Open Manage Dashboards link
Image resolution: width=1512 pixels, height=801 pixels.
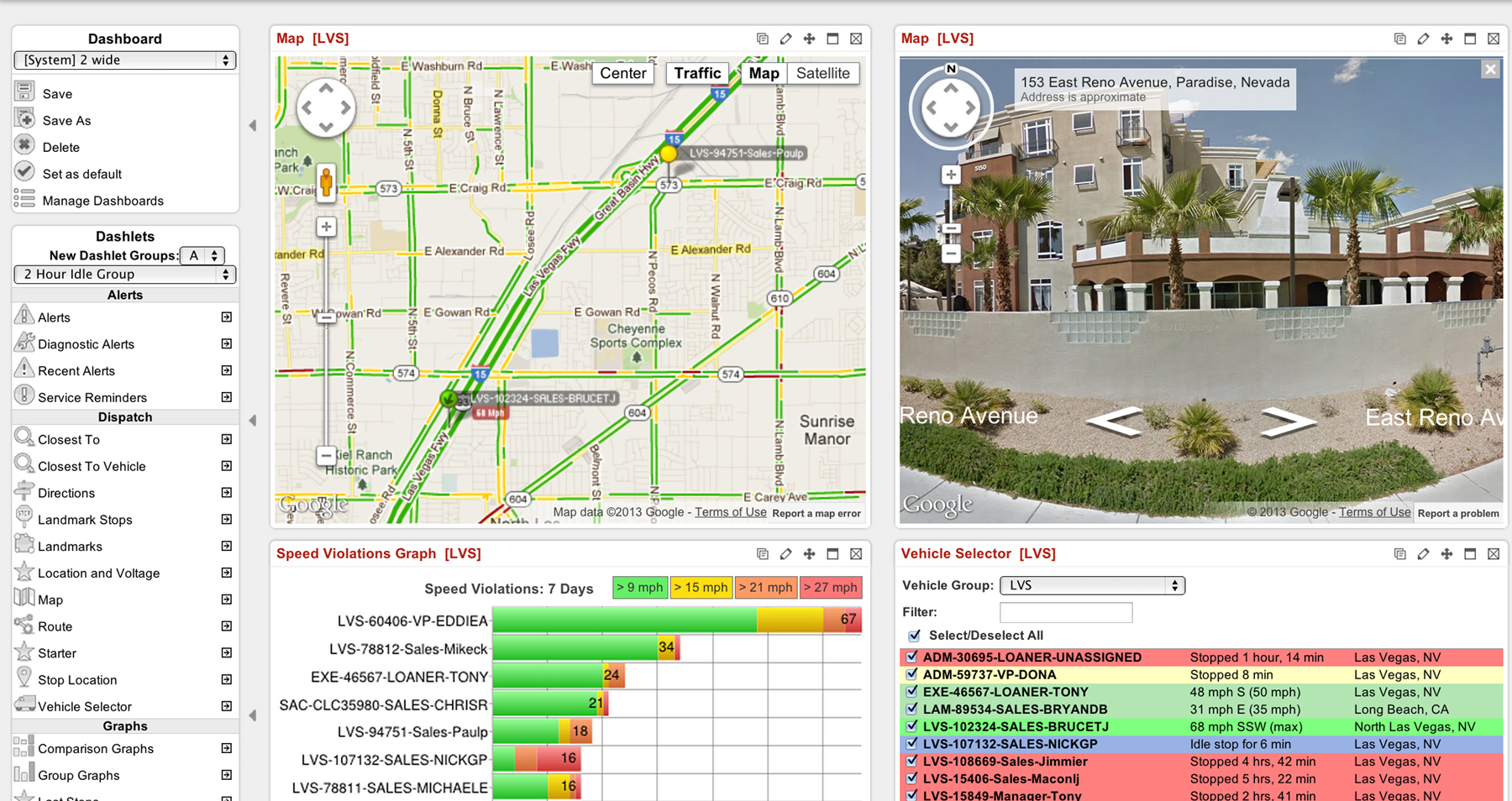coord(102,201)
